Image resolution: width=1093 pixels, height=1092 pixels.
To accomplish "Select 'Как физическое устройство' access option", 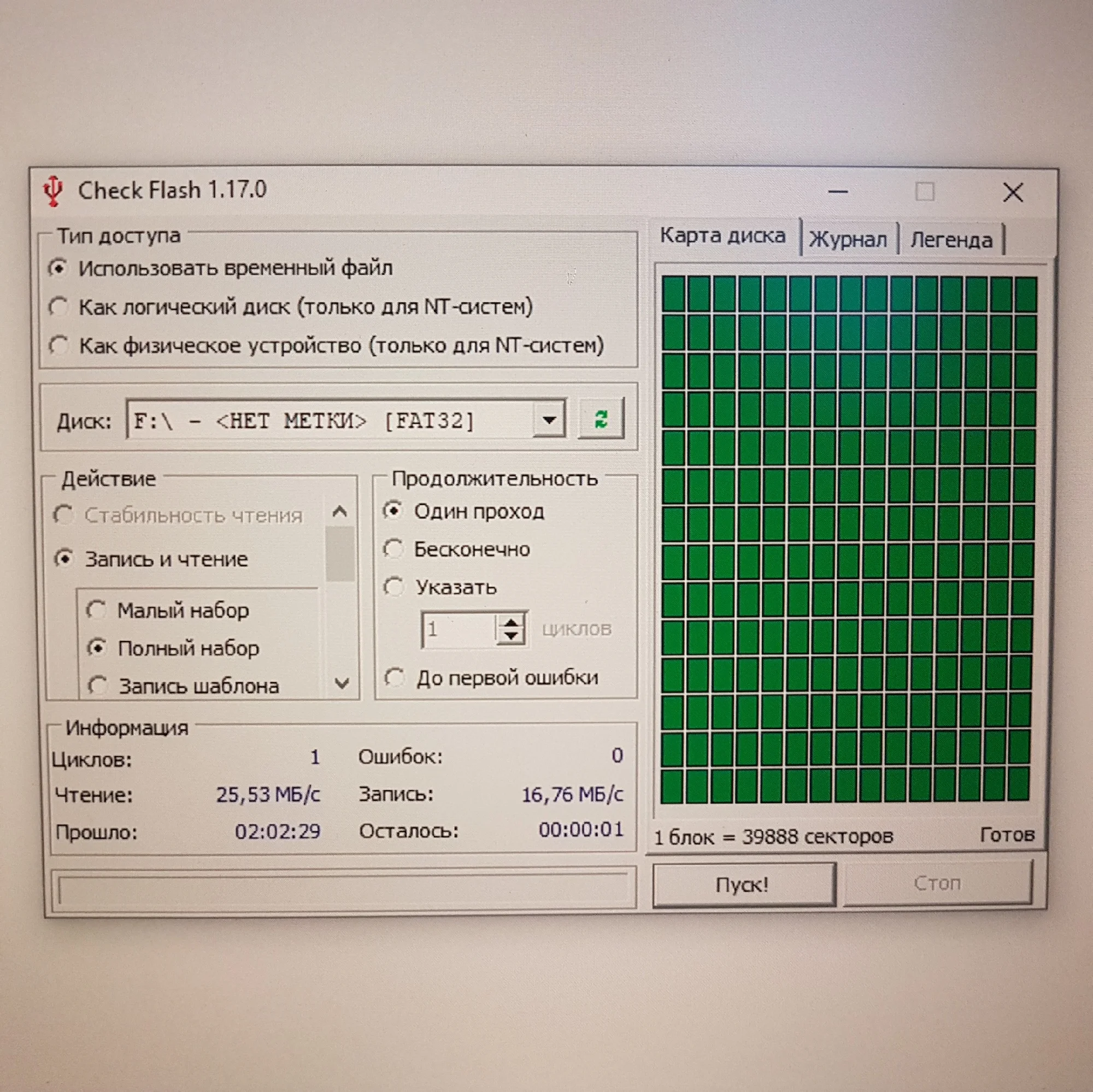I will (x=58, y=345).
